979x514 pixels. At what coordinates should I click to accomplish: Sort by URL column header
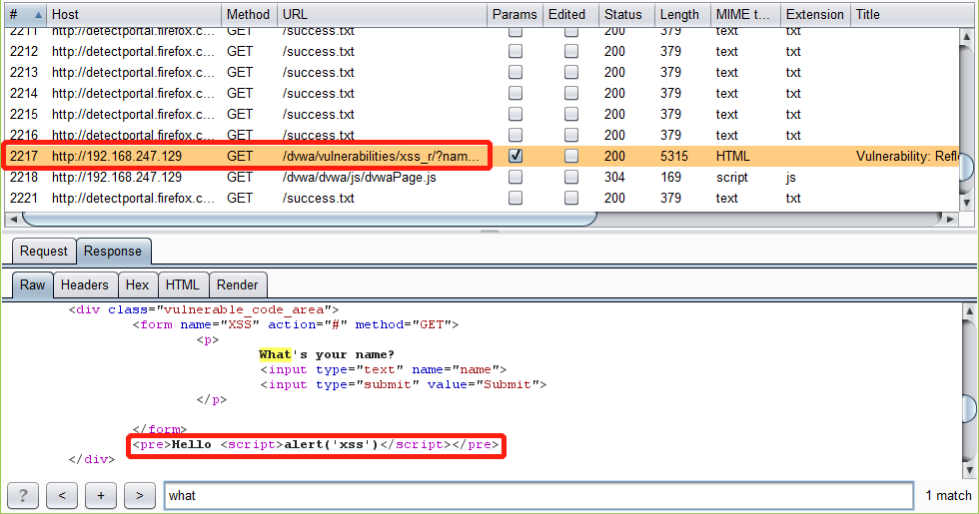tap(382, 14)
